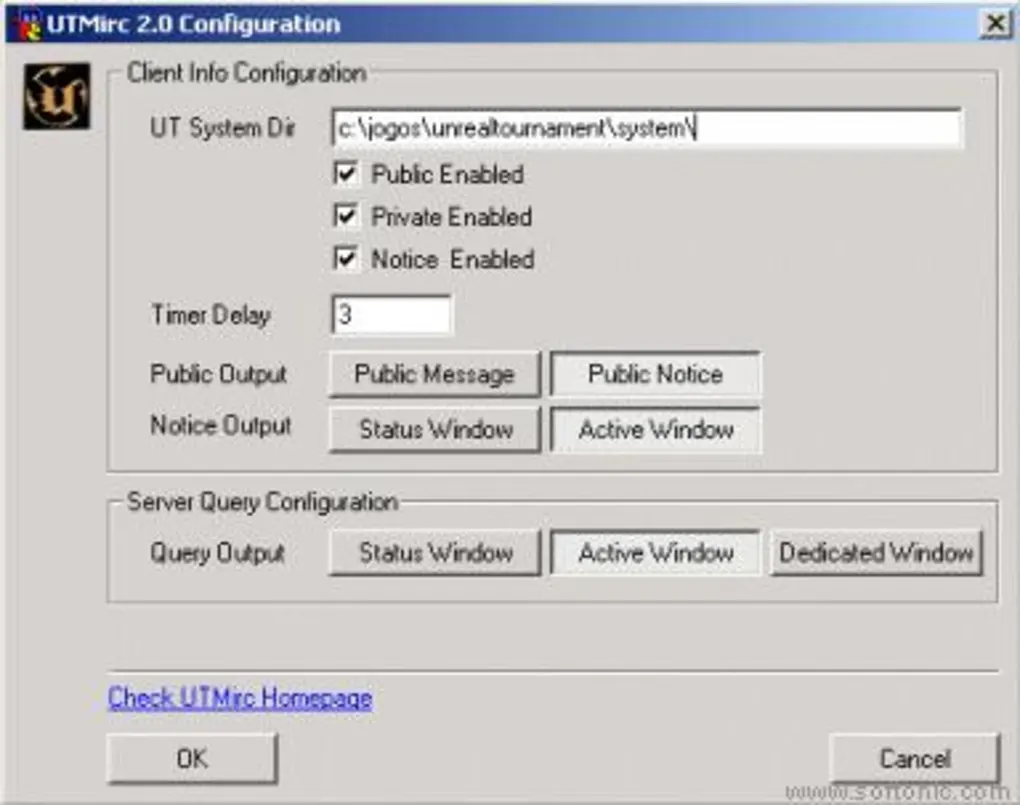Set Query Output to Active Window
This screenshot has width=1020, height=805.
[655, 553]
